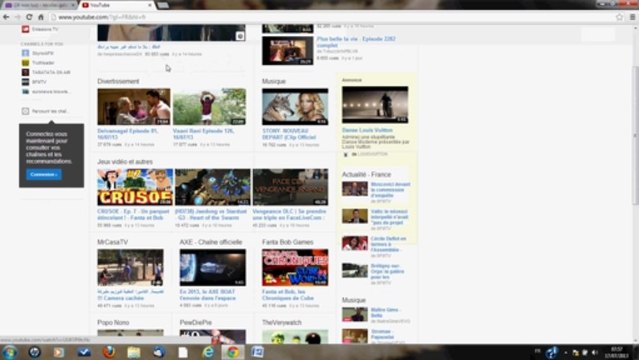Image resolution: width=639 pixels, height=360 pixels.
Task: Open the Vaani Rani Episode title link
Action: click(203, 134)
